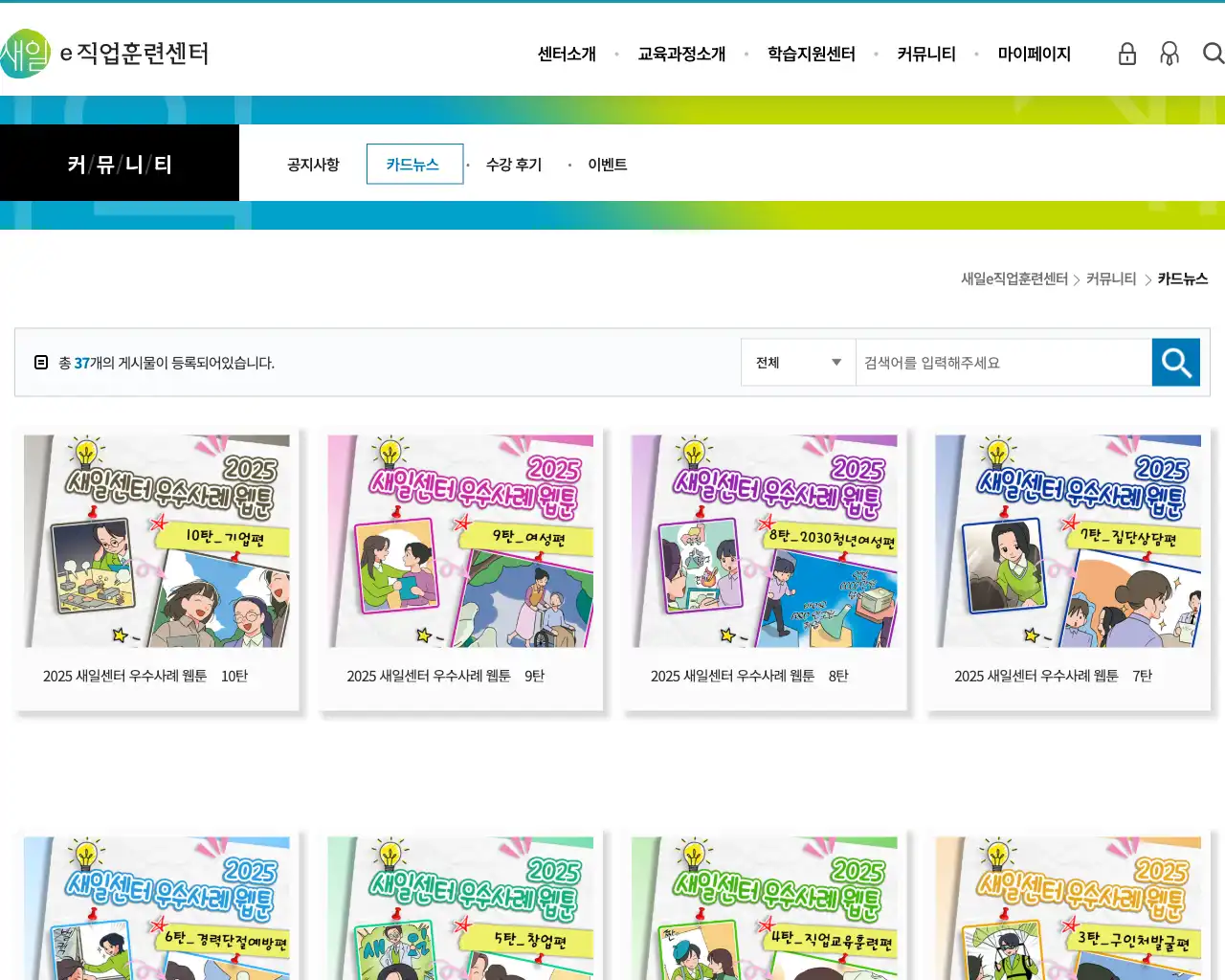Select the 카드뉴스 tab
Viewport: 1225px width, 980px height.
(x=414, y=164)
